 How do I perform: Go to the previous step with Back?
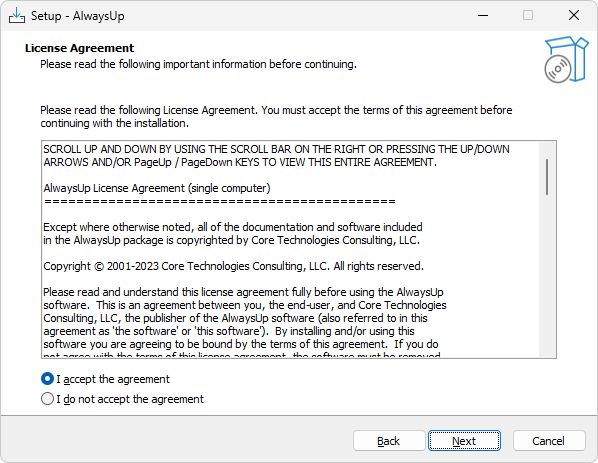[x=389, y=441]
